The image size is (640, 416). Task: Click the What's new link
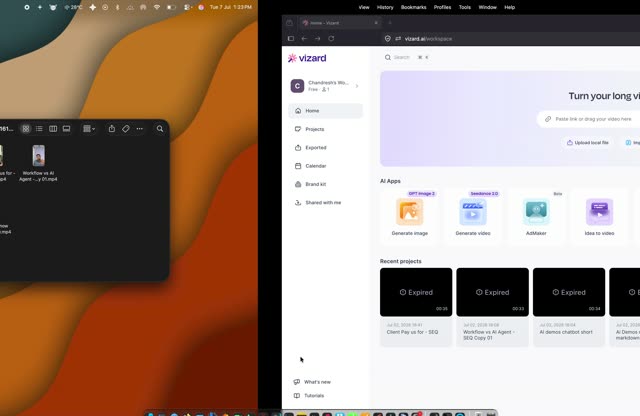point(312,382)
